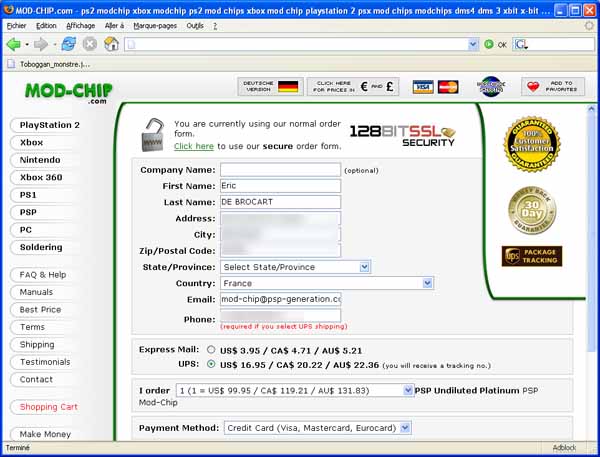Open the Country dropdown showing France
600x457 pixels.
tap(327, 283)
